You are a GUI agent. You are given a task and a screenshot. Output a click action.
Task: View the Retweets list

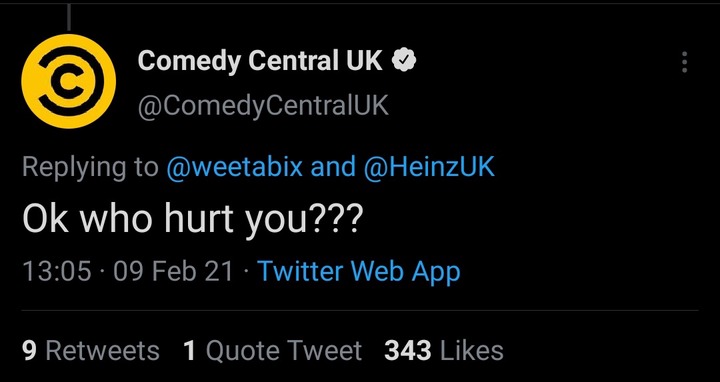pos(90,351)
